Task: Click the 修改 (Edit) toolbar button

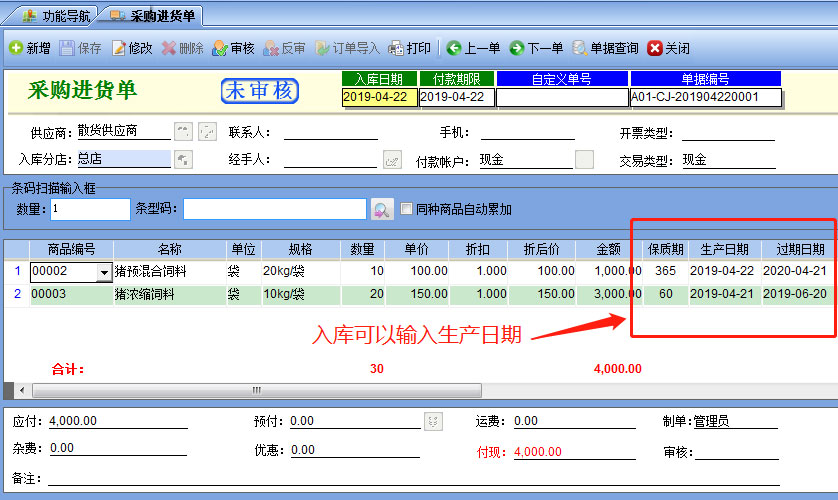Action: (x=133, y=48)
